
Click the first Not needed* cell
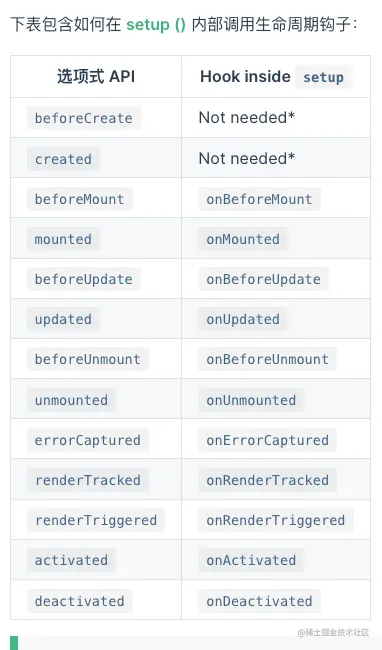[x=247, y=118]
